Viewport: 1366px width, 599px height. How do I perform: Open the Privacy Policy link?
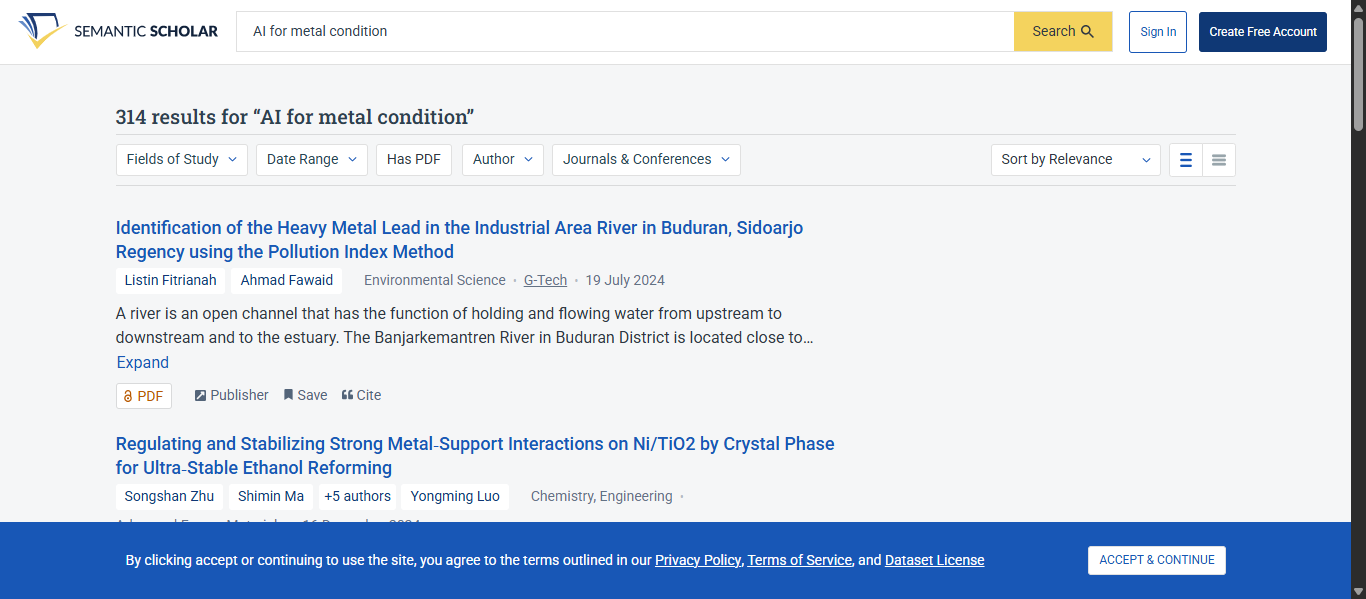pyautogui.click(x=698, y=560)
